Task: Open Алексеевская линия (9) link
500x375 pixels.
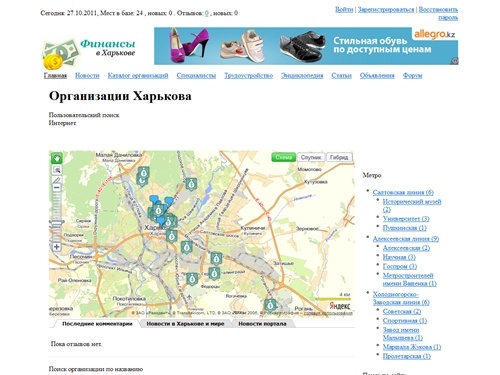Action: tap(406, 239)
